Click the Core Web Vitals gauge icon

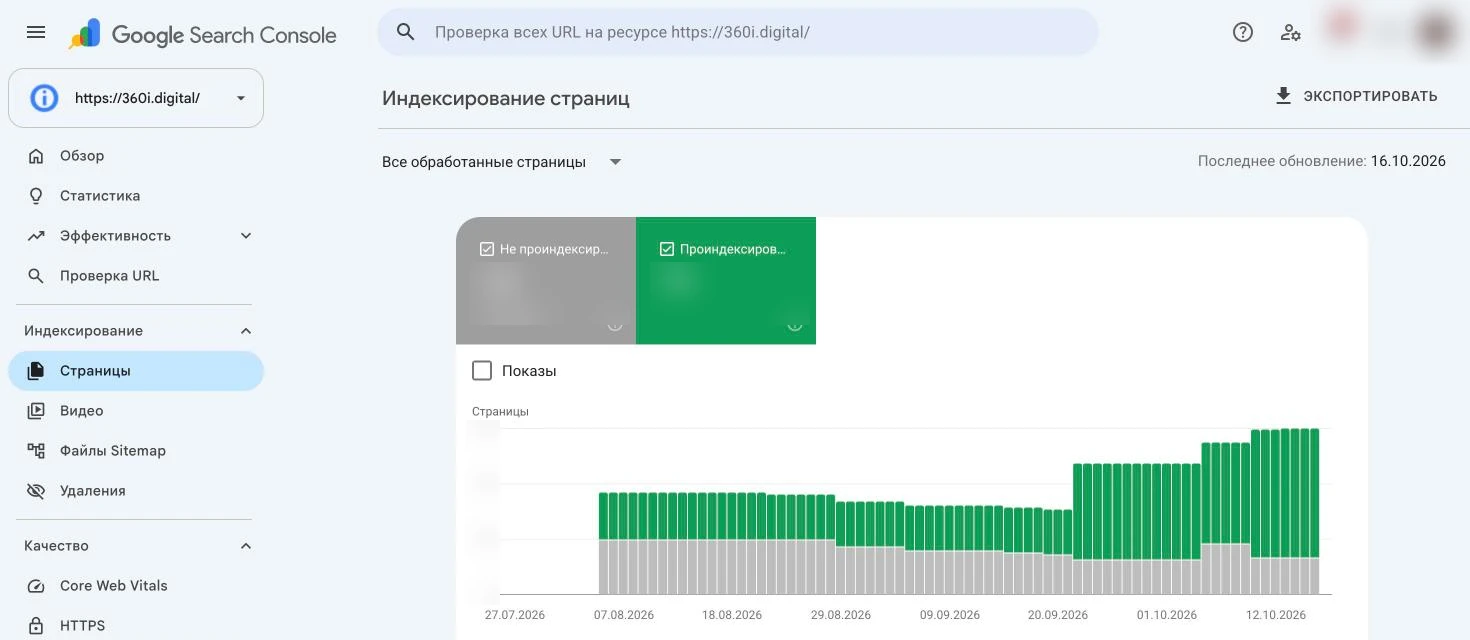tap(36, 586)
